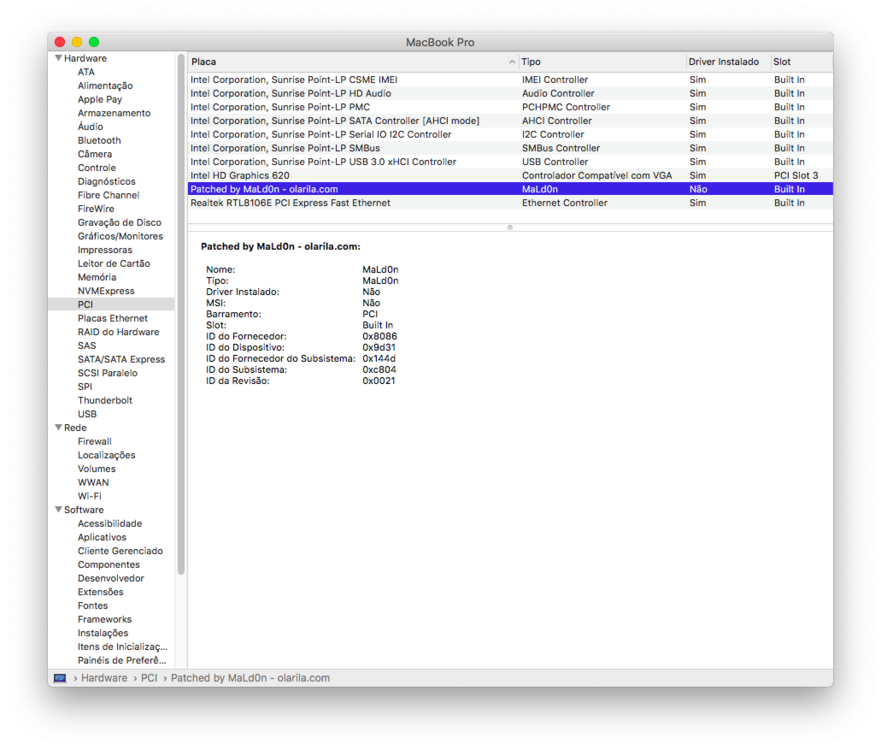Open the Wi-Fi network entry
The image size is (881, 750).
pos(89,496)
